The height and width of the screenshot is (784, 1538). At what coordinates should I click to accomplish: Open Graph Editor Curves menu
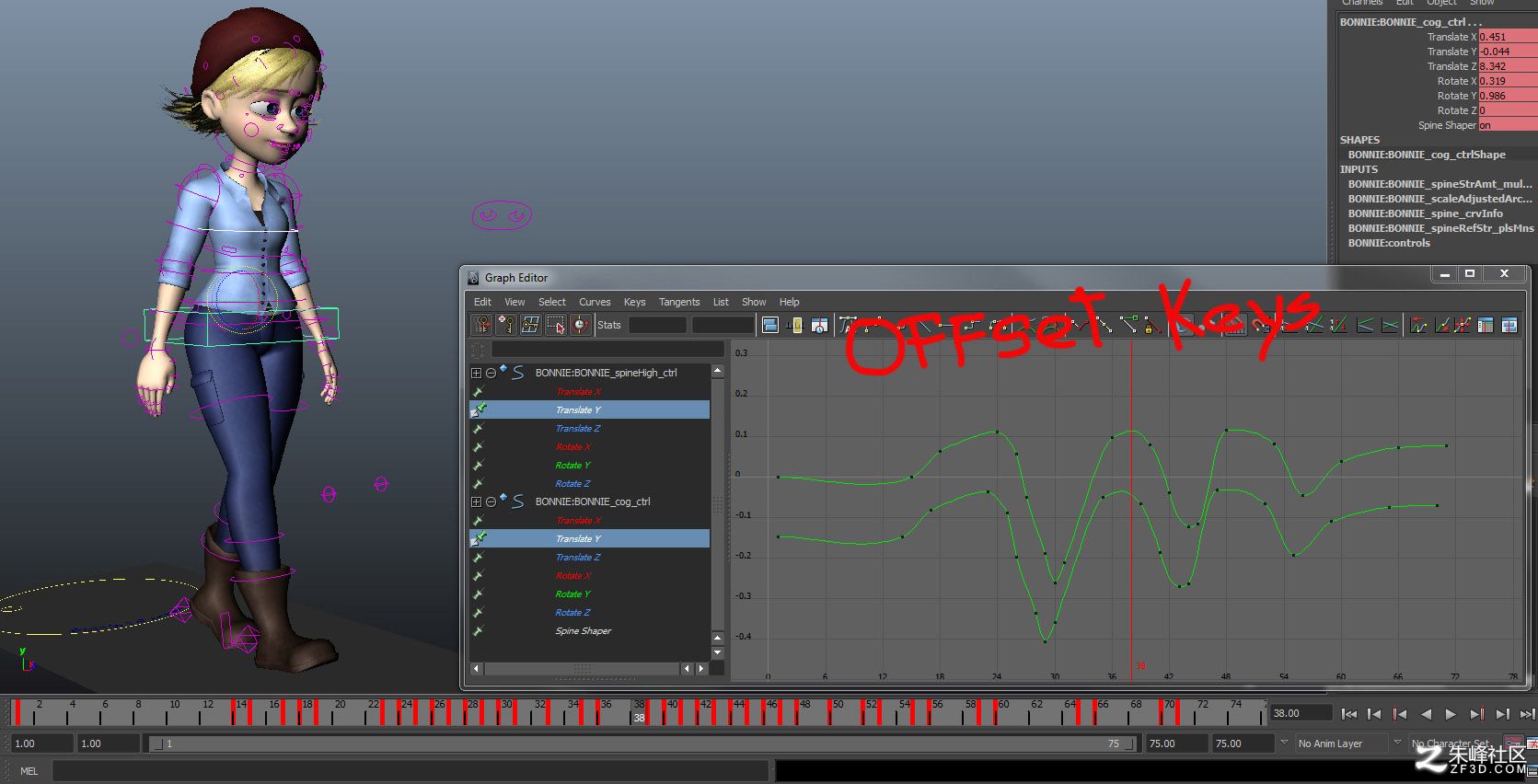coord(595,302)
